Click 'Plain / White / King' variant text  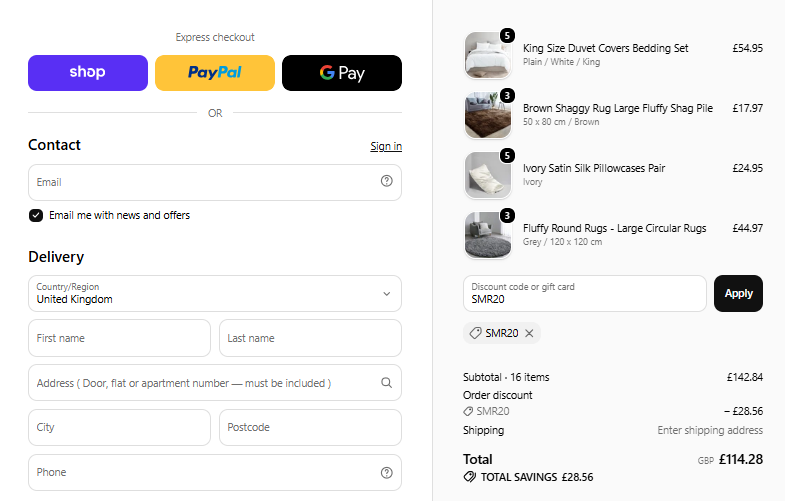point(561,62)
